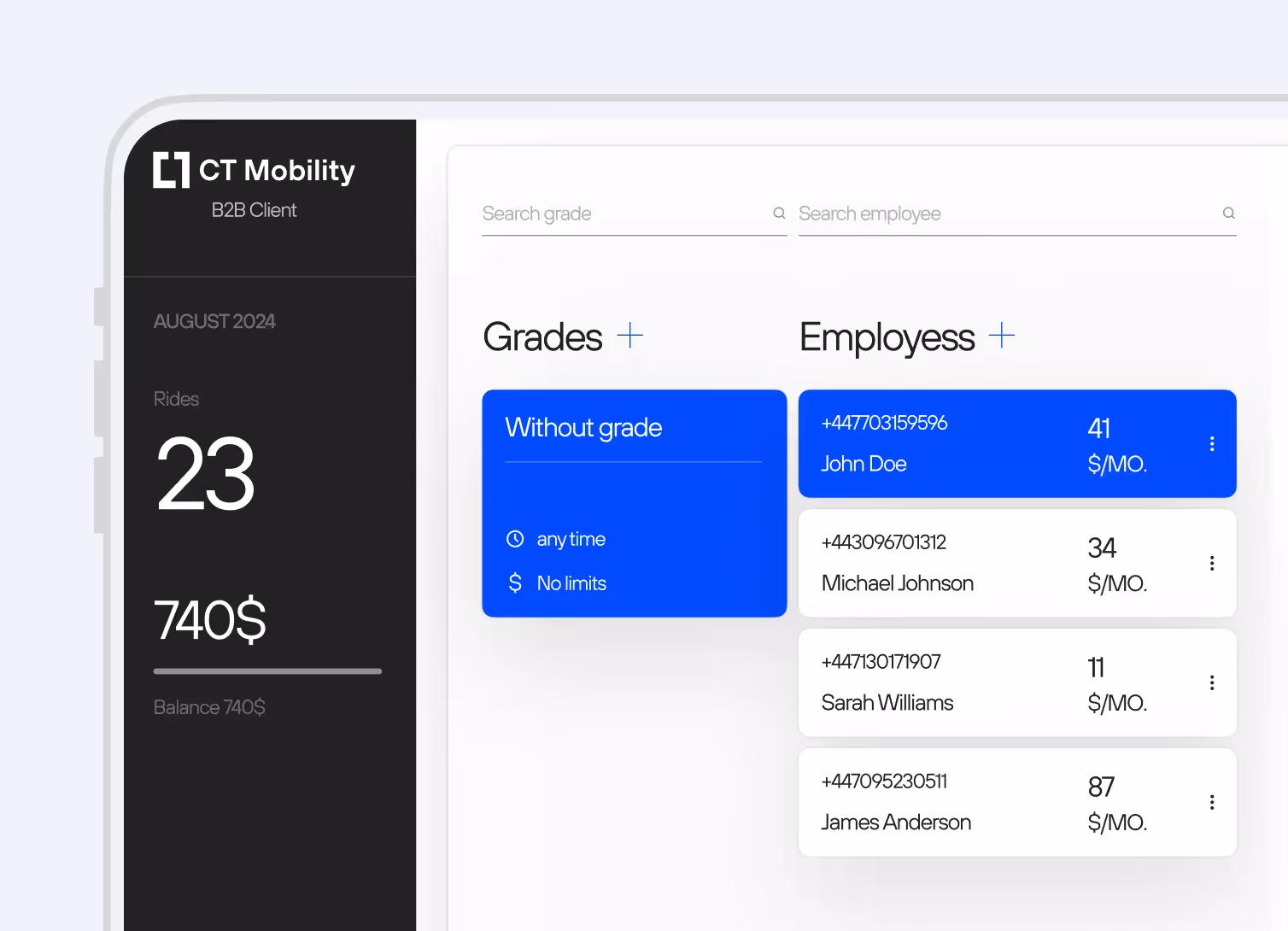Click phone number +447130171907
This screenshot has height=931, width=1288.
(x=881, y=662)
